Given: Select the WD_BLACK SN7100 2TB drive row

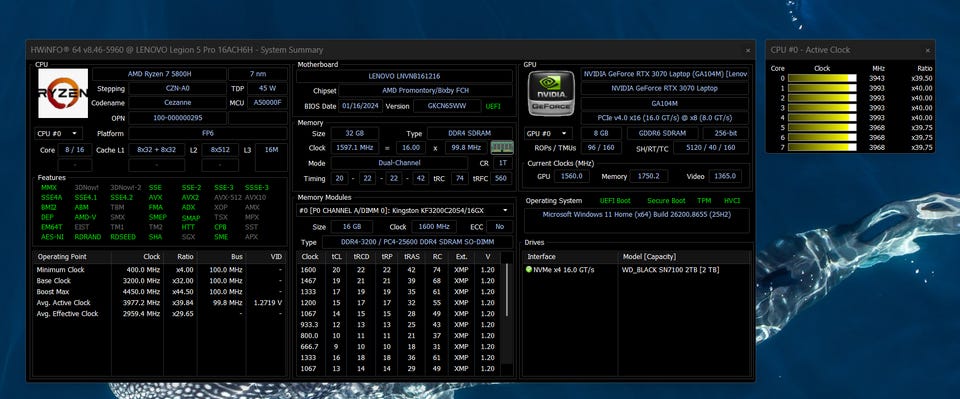Looking at the screenshot, I should (x=637, y=270).
